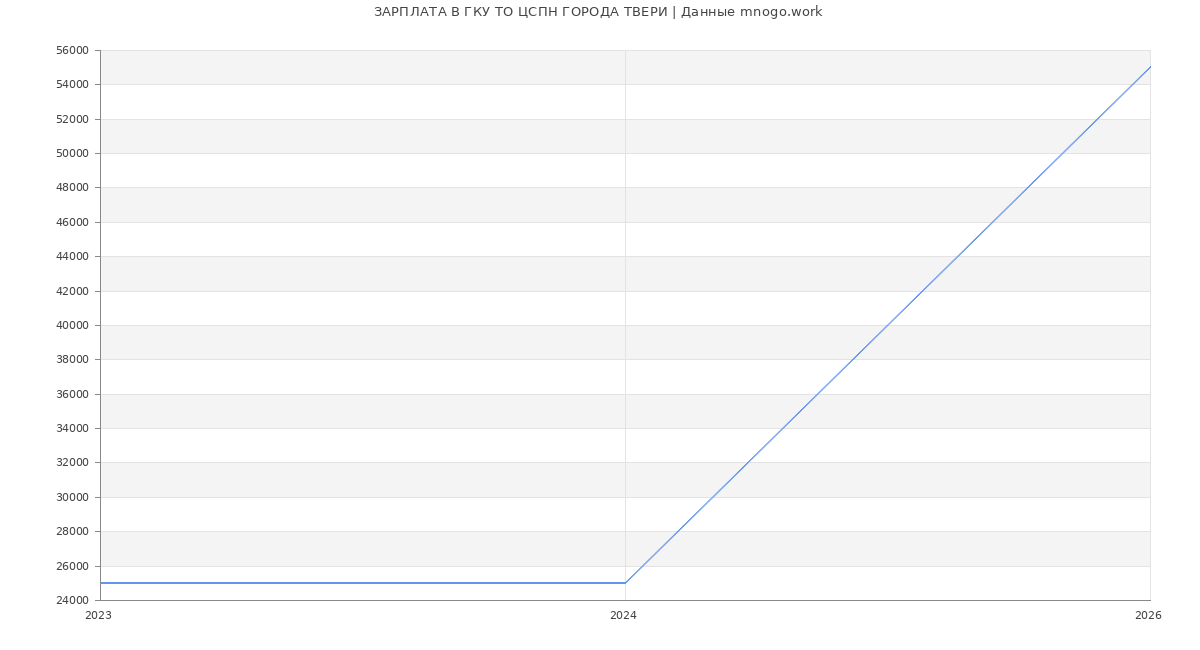Click the 2023 x-axis year label
The width and height of the screenshot is (1200, 650).
pos(99,616)
